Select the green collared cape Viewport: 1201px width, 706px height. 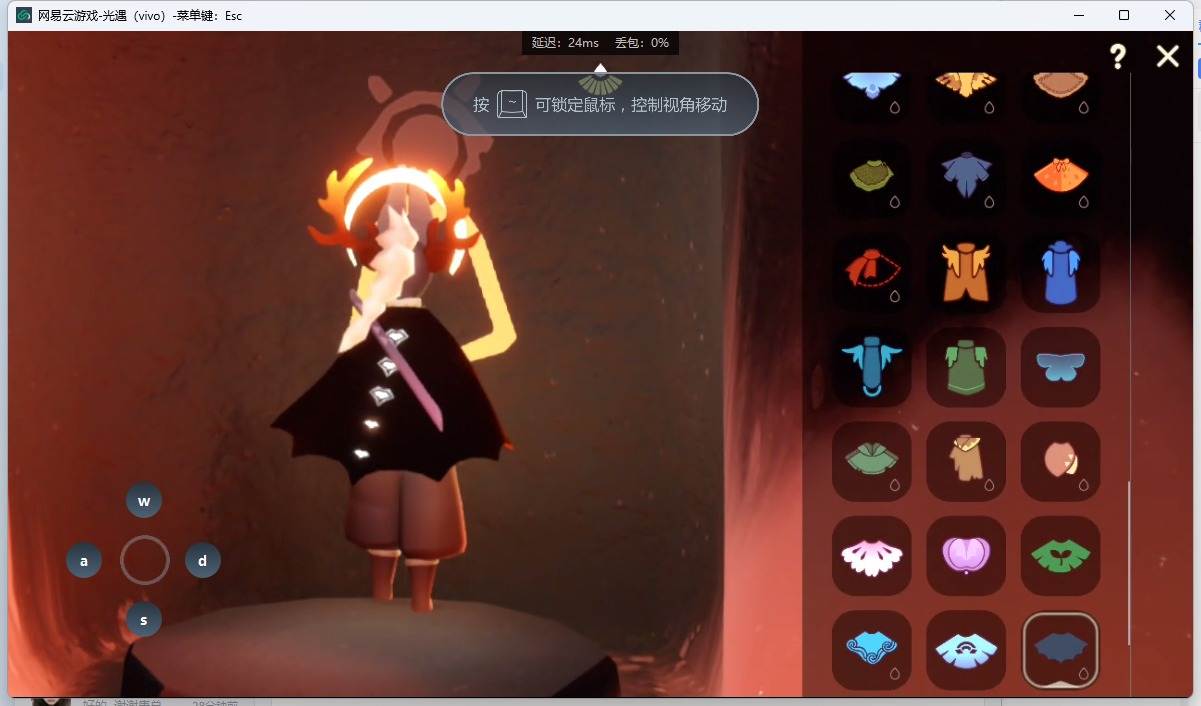(871, 461)
